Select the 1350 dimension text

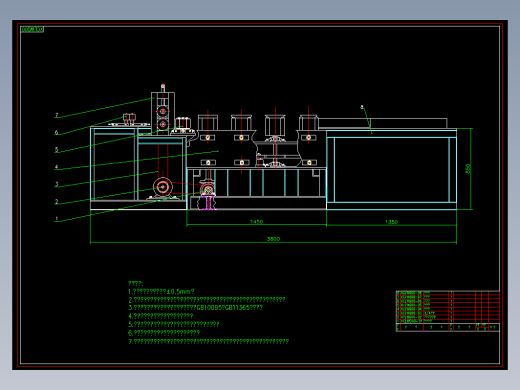(391, 222)
